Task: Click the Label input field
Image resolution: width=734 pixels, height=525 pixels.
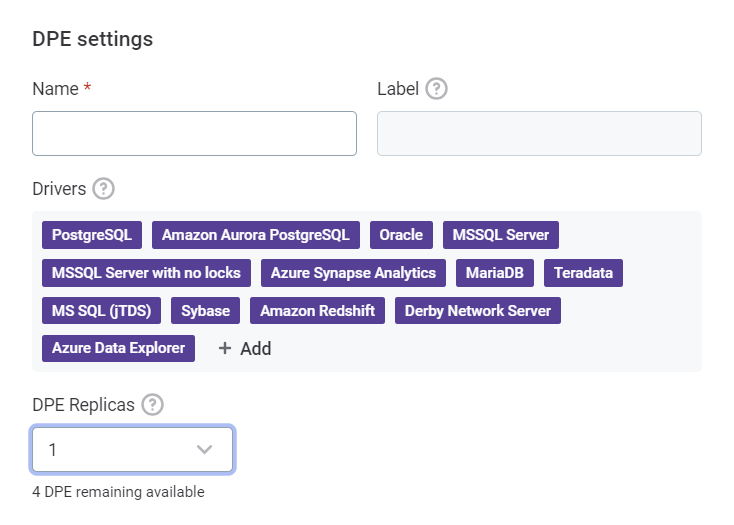Action: click(539, 133)
